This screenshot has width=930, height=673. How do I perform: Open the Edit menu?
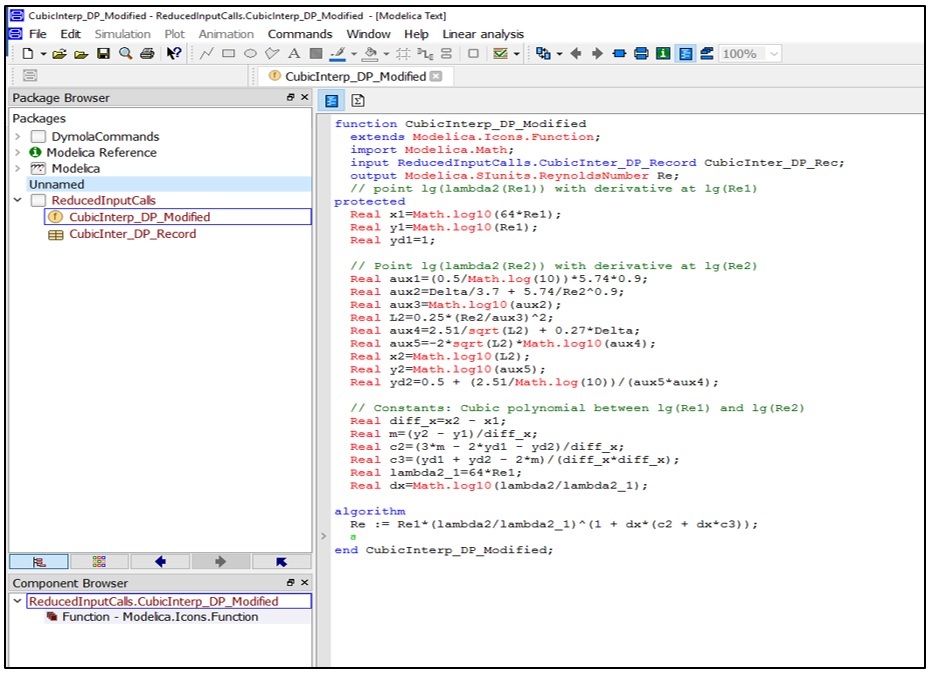(70, 34)
